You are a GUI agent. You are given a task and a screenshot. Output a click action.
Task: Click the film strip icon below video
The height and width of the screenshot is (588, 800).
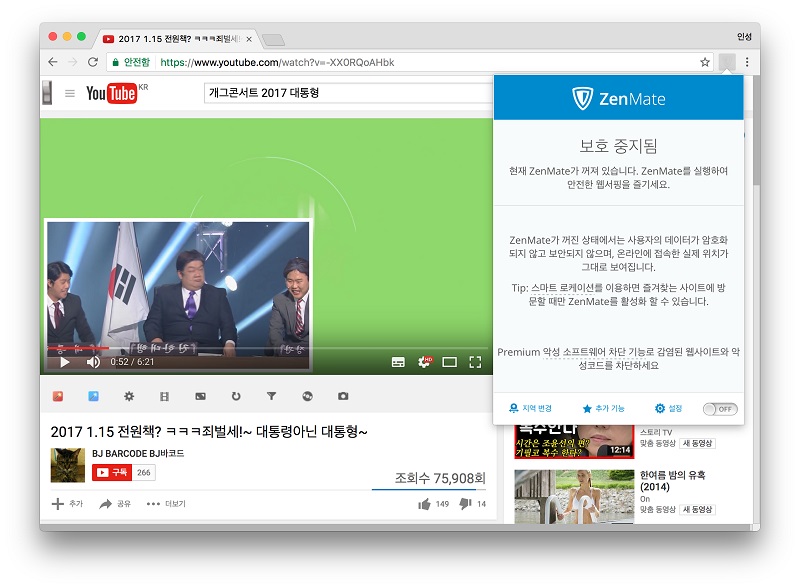(x=164, y=396)
